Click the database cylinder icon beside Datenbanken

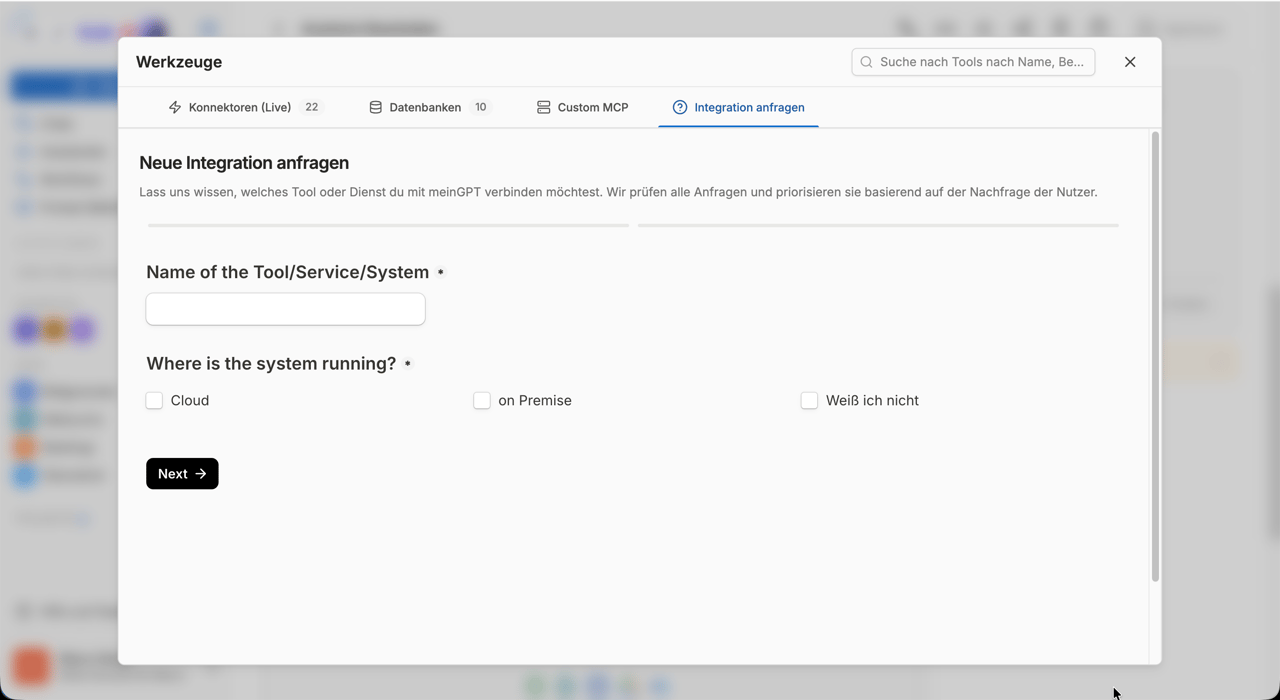(376, 107)
